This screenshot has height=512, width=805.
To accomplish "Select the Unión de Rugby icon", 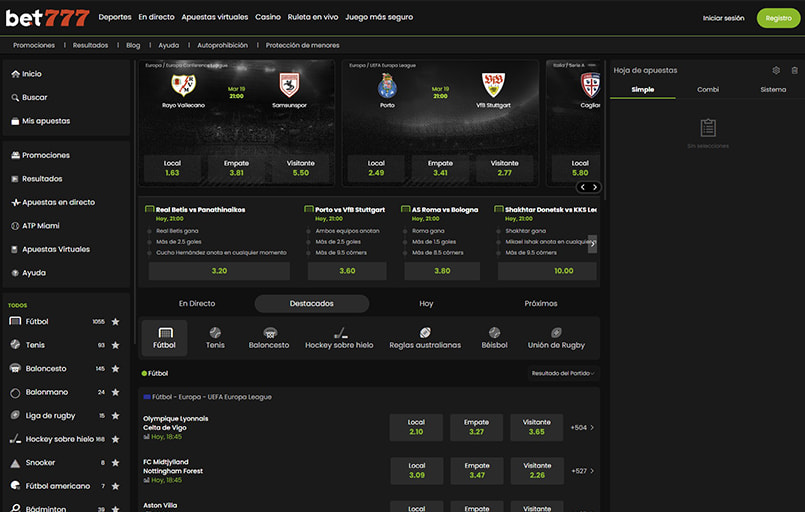I will [x=556, y=337].
